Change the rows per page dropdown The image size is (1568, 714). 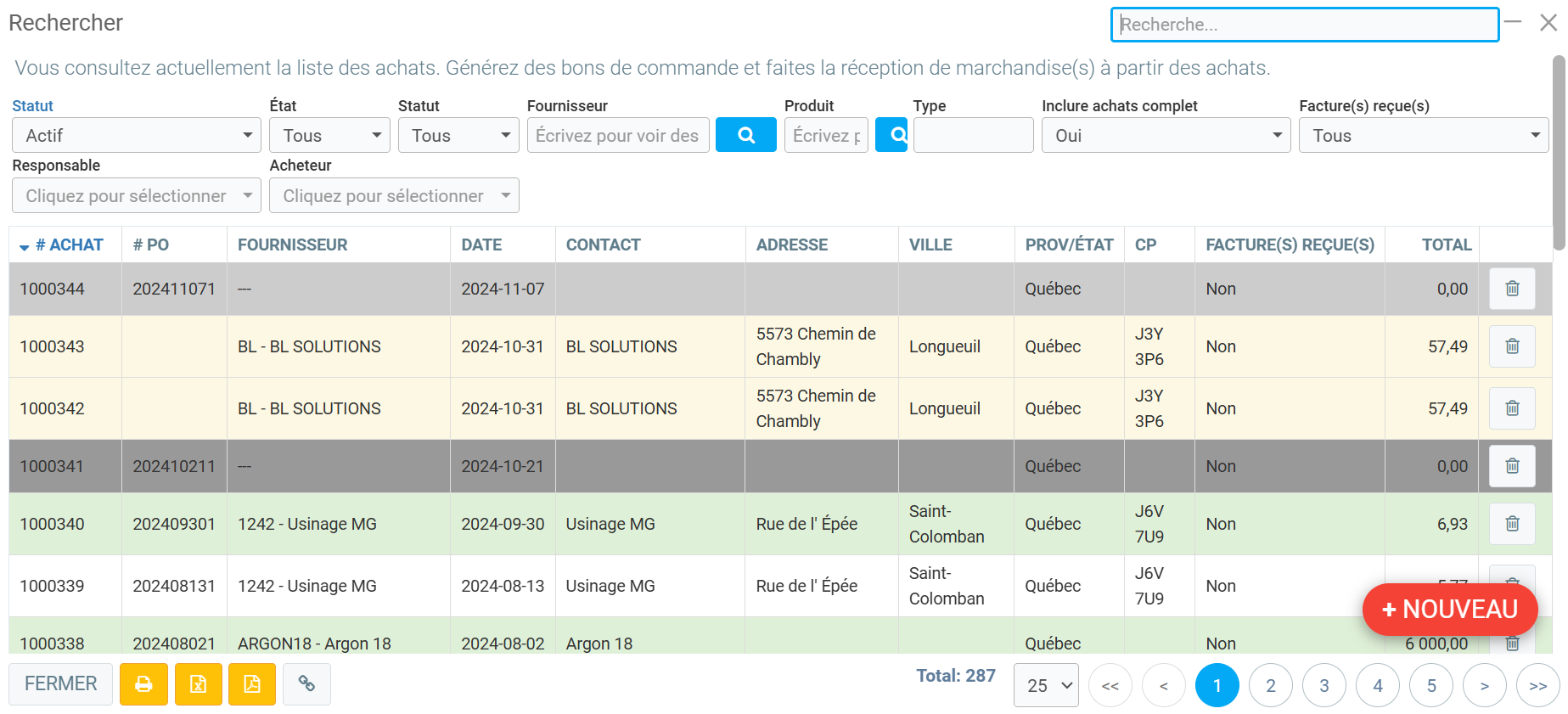(1046, 685)
